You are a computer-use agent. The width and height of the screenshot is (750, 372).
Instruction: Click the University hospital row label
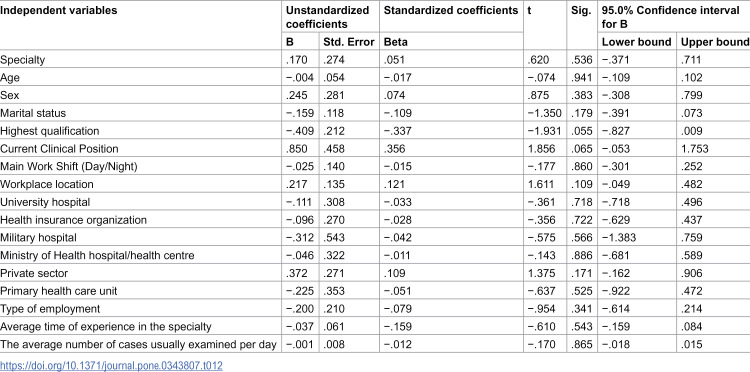(x=45, y=202)
